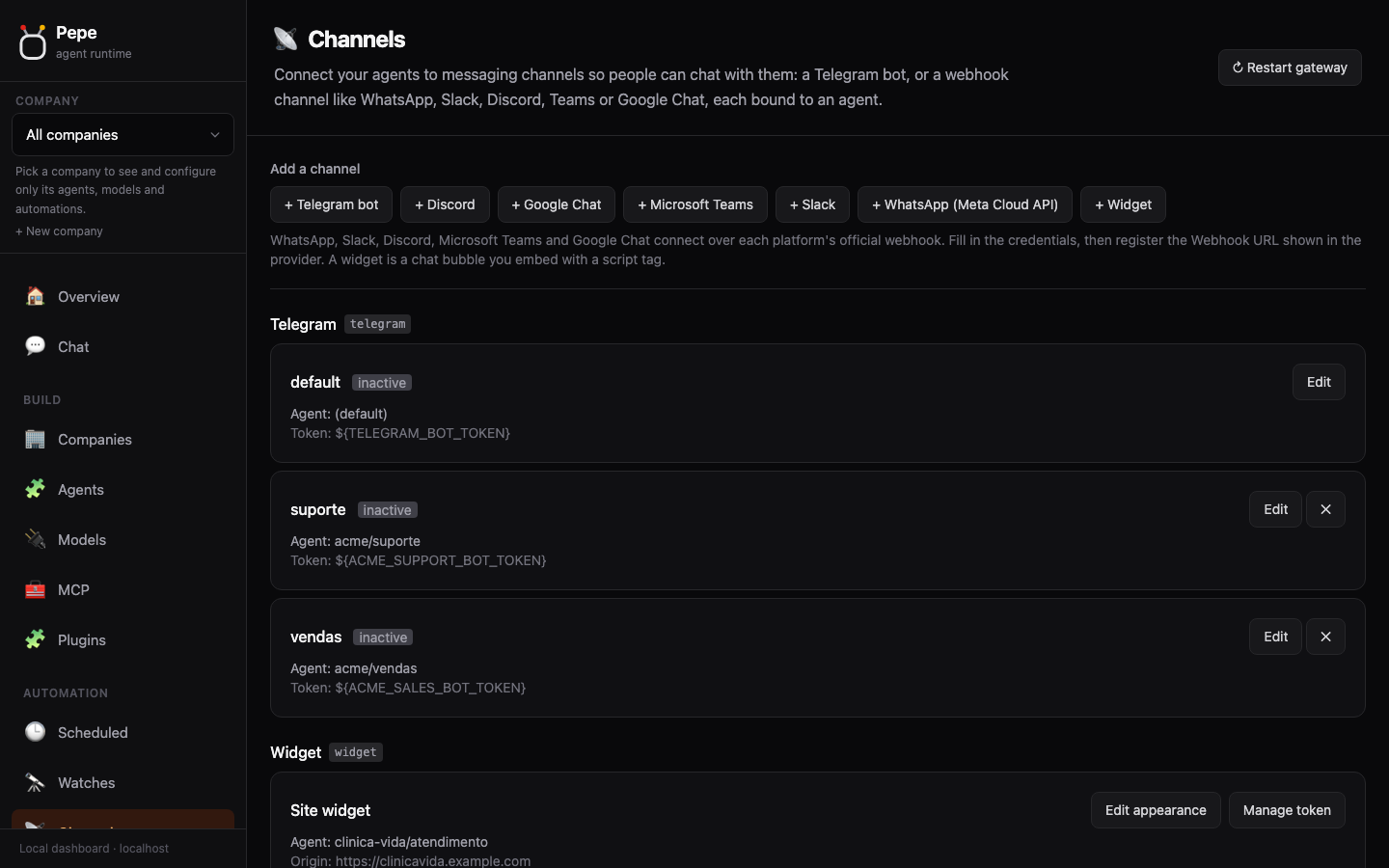Open the Overview page
The width and height of the screenshot is (1389, 868).
point(123,297)
